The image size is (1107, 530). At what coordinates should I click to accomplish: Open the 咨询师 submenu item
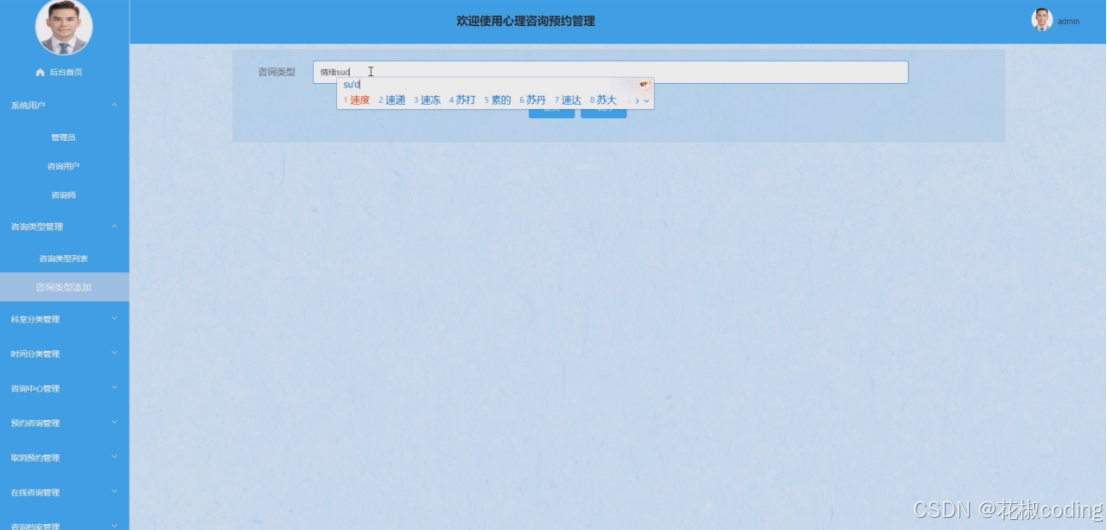64,195
